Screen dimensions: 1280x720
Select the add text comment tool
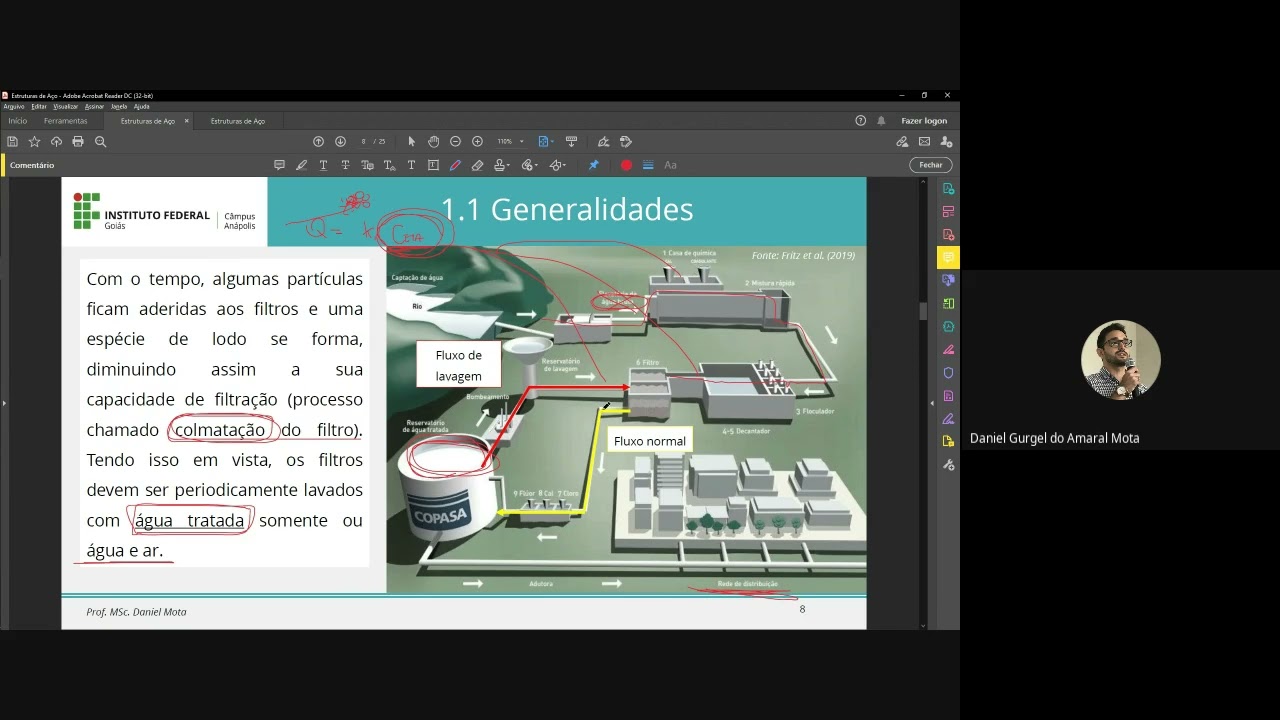tap(411, 165)
